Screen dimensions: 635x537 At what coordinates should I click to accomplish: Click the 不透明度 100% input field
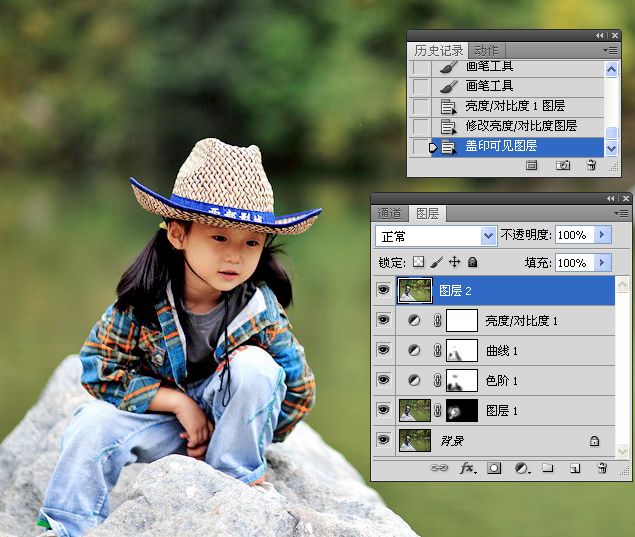[575, 234]
